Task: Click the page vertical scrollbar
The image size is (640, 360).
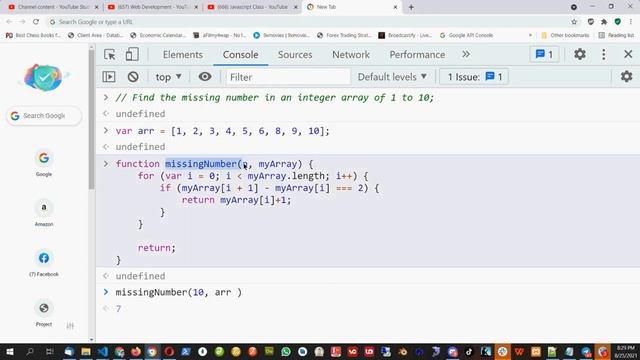Action: click(x=91, y=121)
